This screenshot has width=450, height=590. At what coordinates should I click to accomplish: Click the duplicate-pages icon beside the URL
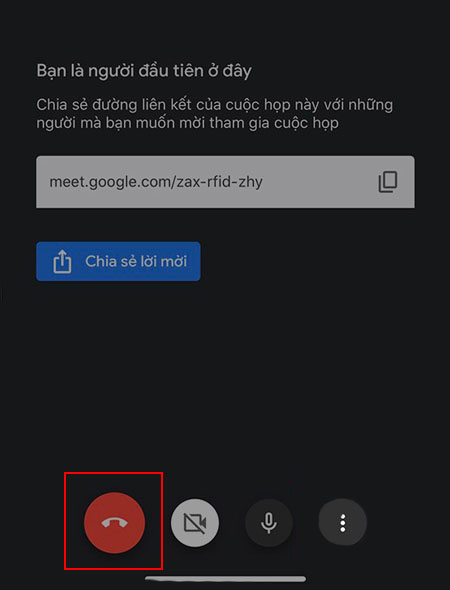[388, 182]
